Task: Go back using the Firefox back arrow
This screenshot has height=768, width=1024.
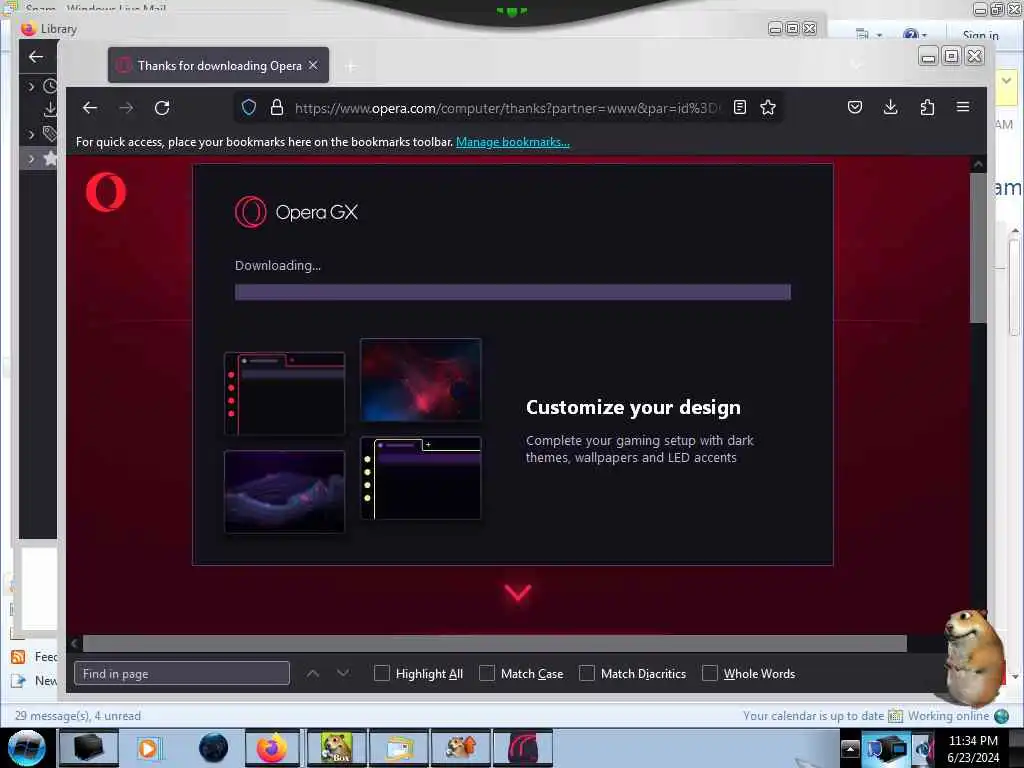Action: pos(89,108)
